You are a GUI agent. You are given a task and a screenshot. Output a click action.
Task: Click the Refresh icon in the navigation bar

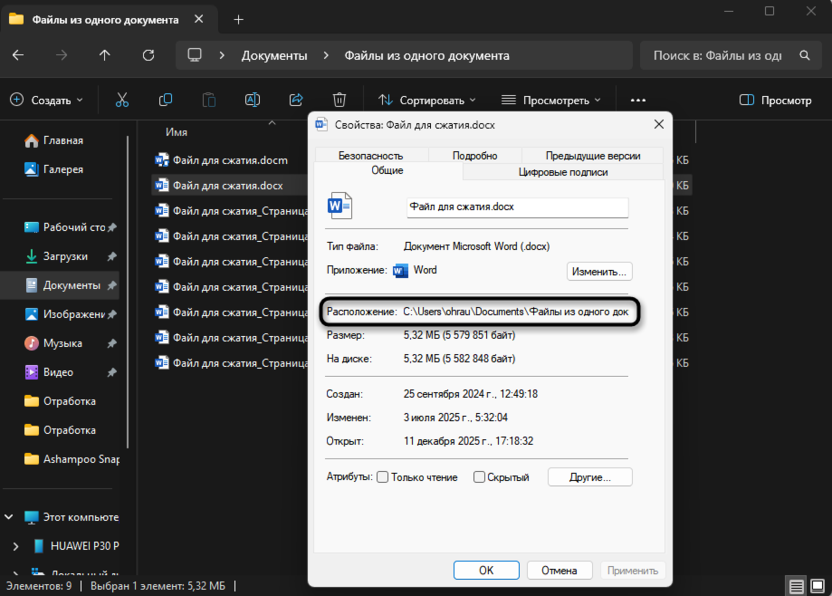(x=148, y=55)
